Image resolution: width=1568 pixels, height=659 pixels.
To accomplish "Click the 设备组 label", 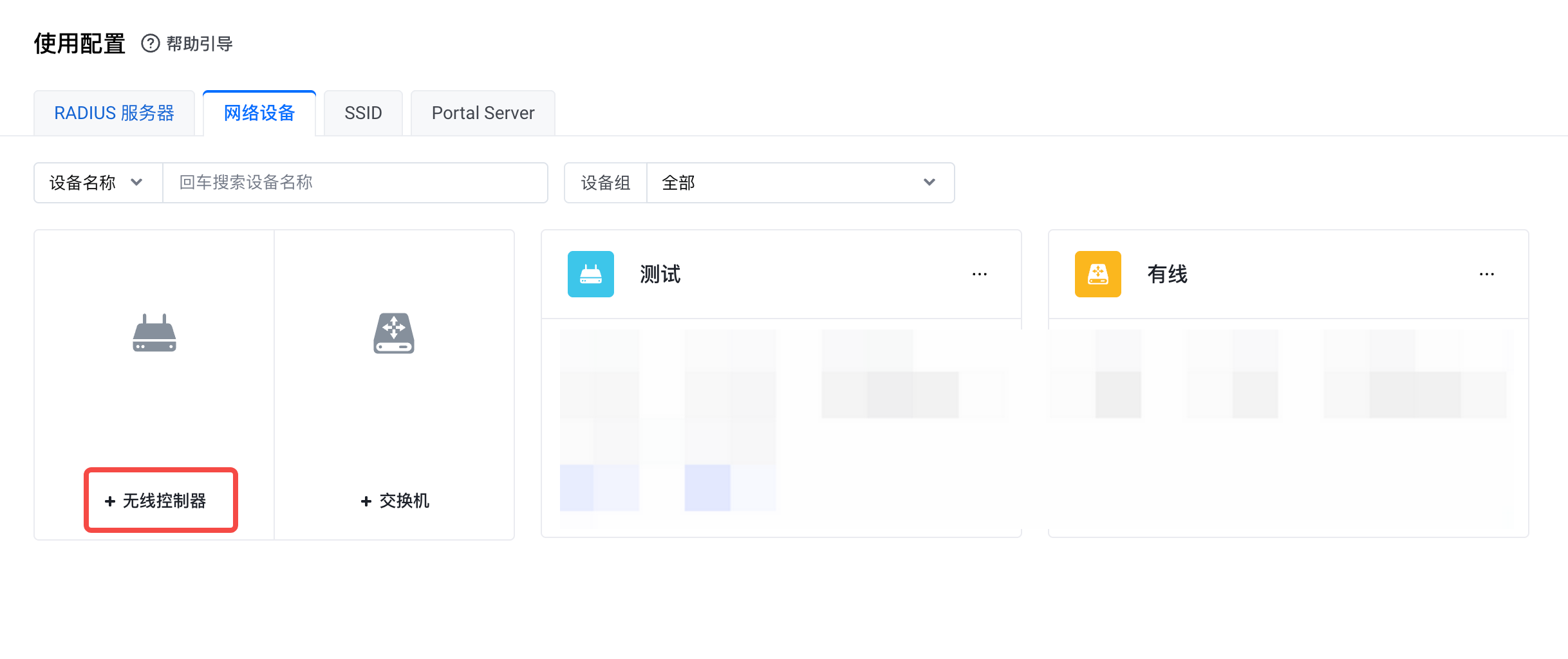I will 606,183.
